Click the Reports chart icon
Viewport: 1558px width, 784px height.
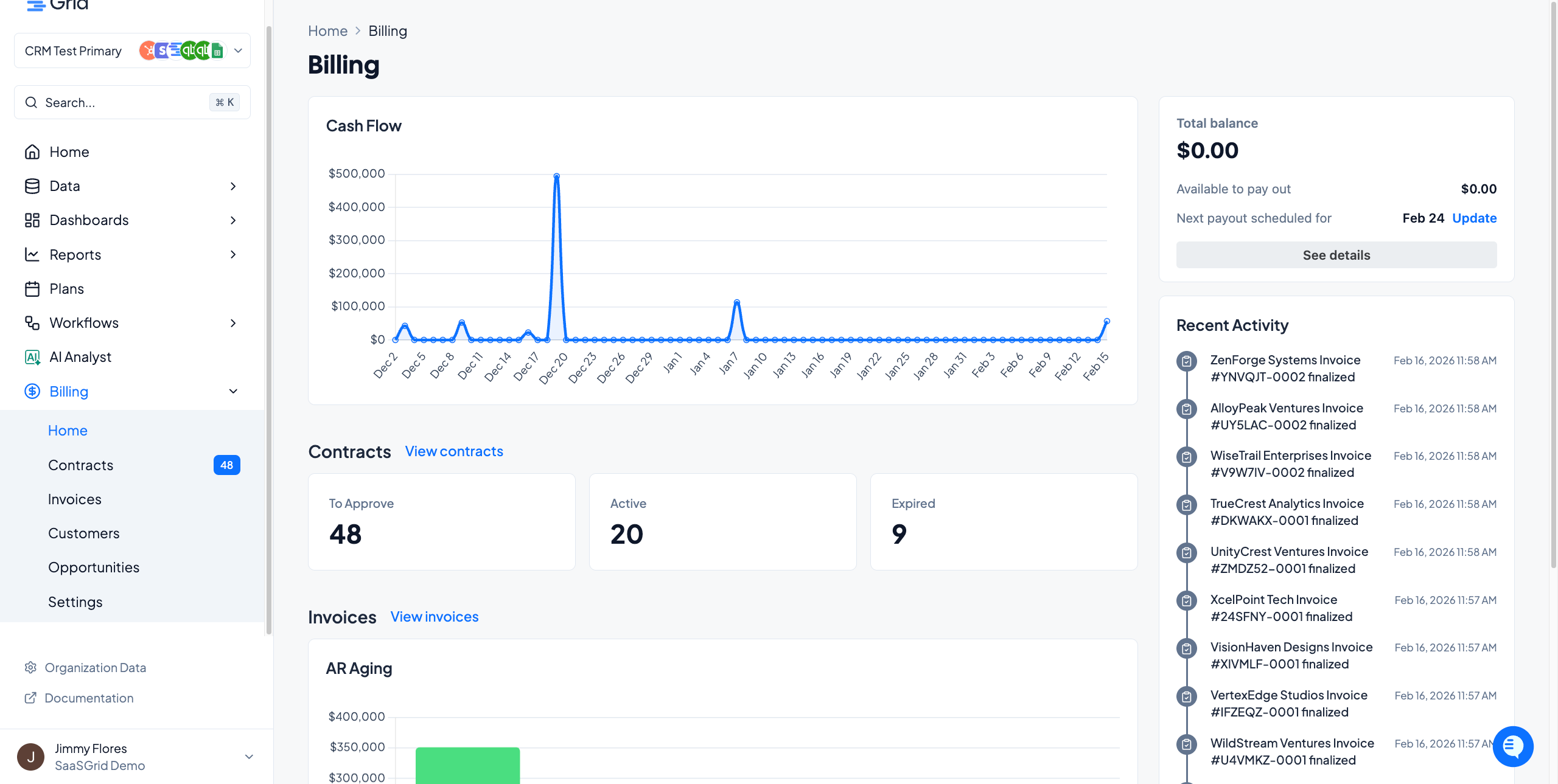[x=32, y=255]
